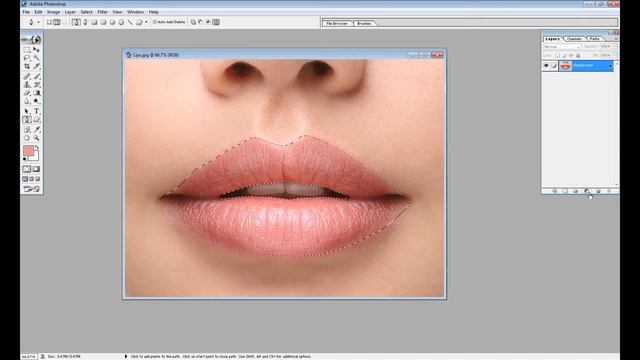Open the Select menu
Screen dimensions: 640x360
(x=87, y=12)
